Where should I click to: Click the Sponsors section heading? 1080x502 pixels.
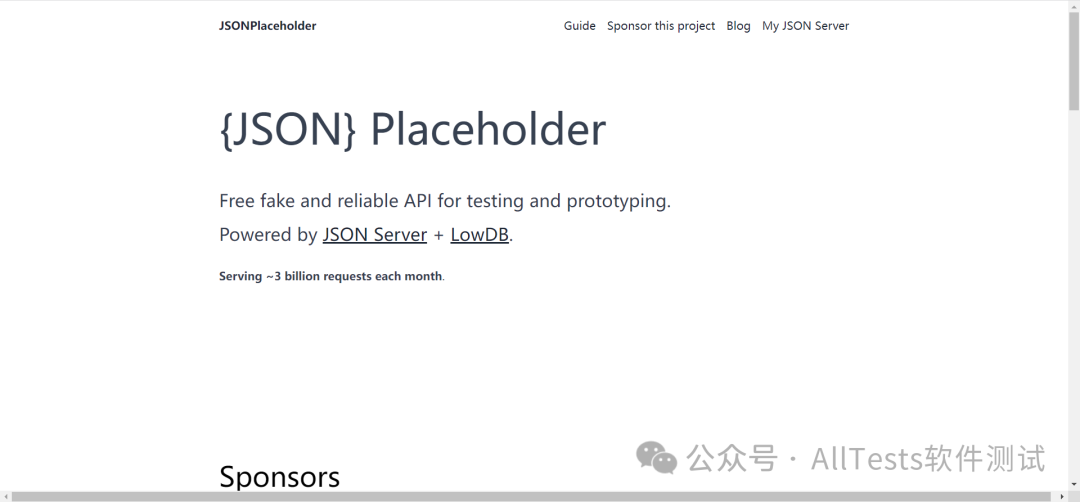pos(280,477)
